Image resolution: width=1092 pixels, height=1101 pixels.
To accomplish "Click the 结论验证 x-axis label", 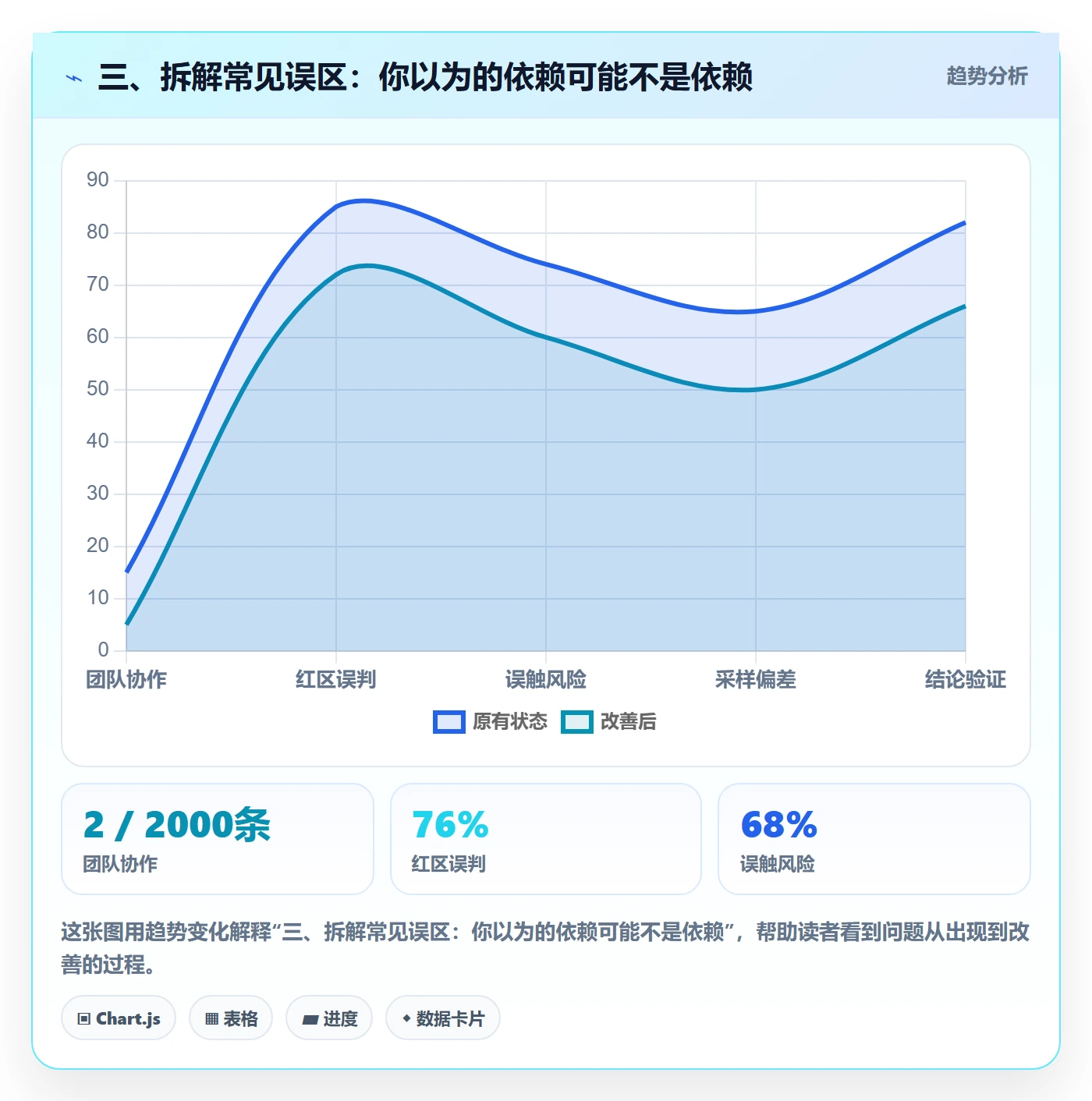I will (966, 680).
